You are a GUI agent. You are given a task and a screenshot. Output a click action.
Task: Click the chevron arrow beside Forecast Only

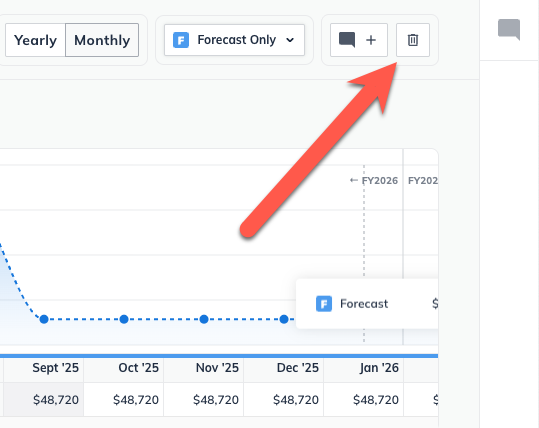[290, 40]
